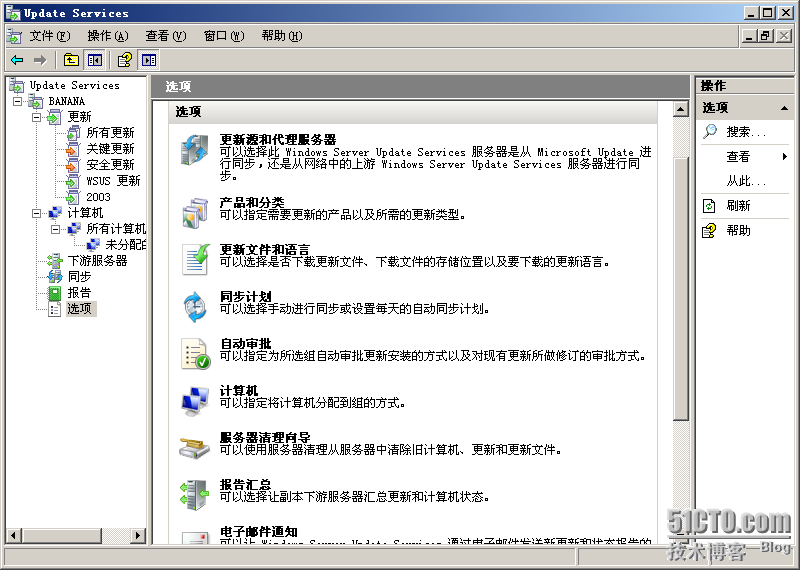
Task: Click the 产品和分类 icon
Action: tap(195, 213)
